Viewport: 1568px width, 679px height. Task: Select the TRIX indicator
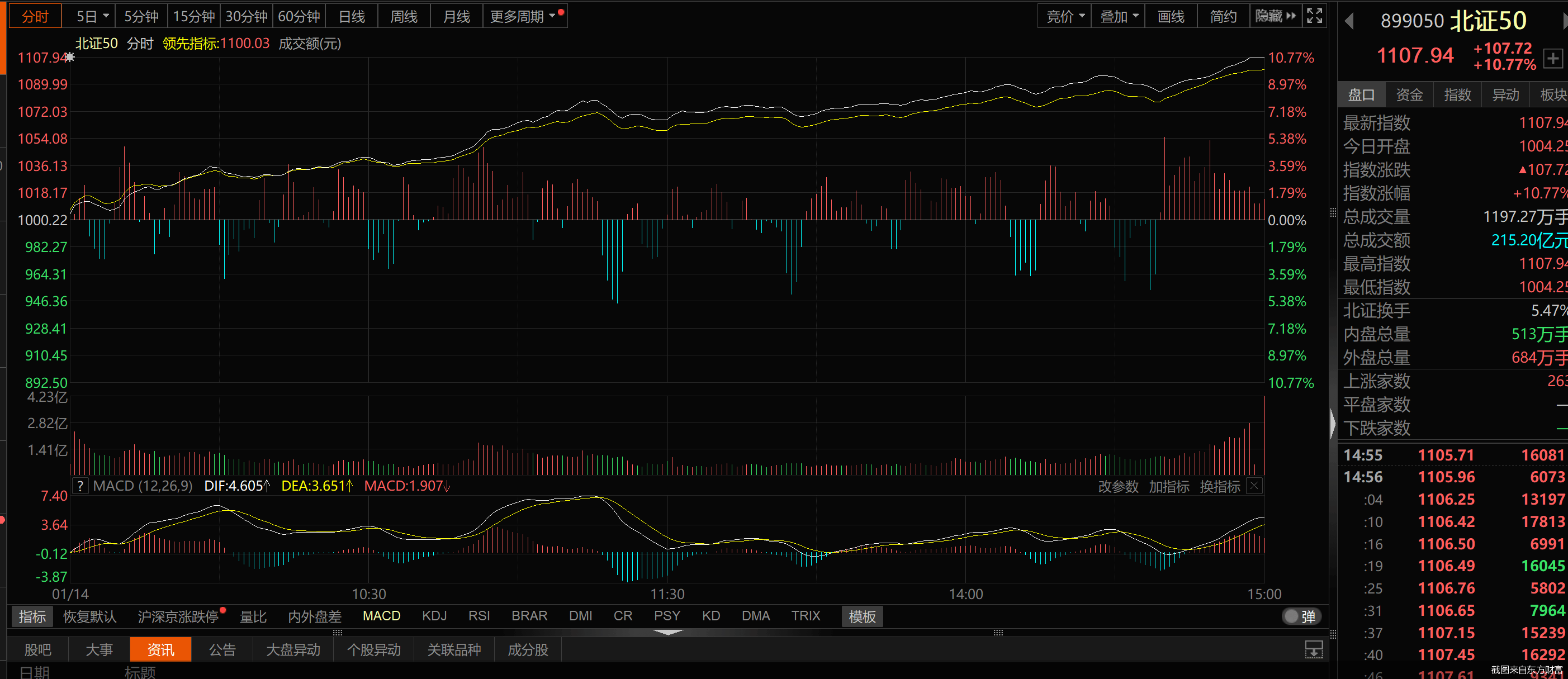806,616
